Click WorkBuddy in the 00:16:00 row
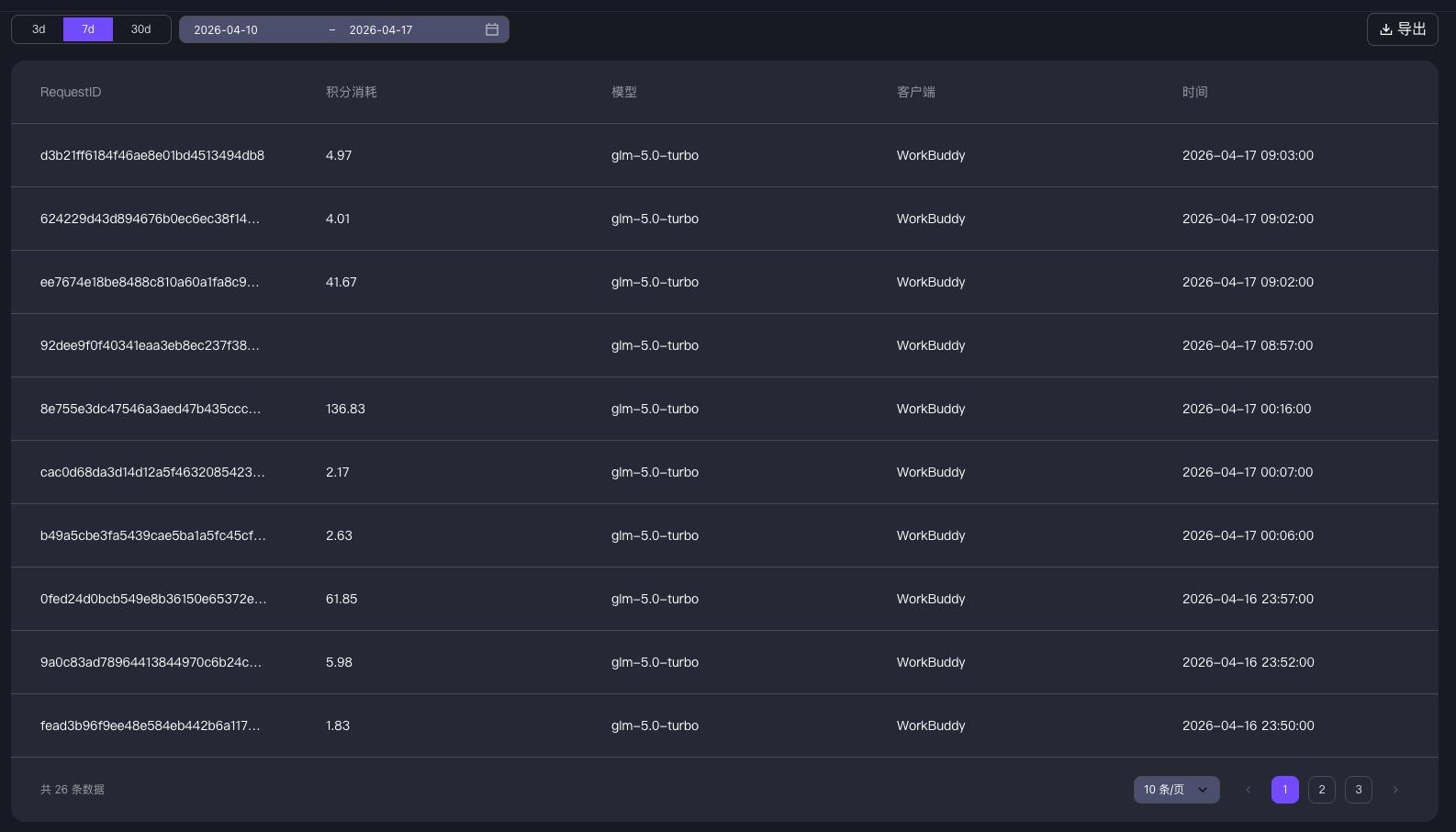The width and height of the screenshot is (1456, 832). point(931,409)
